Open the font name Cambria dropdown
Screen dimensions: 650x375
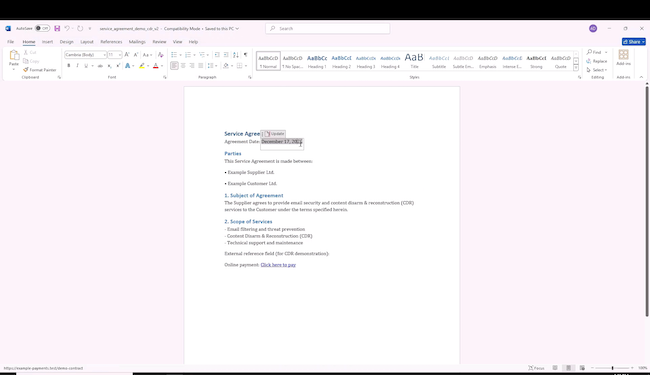tap(104, 55)
